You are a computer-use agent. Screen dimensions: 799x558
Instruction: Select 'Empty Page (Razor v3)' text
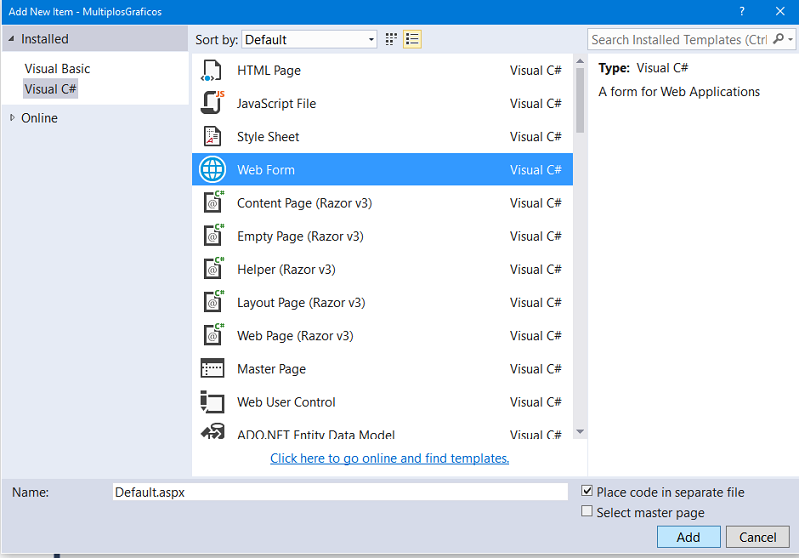pyautogui.click(x=300, y=236)
